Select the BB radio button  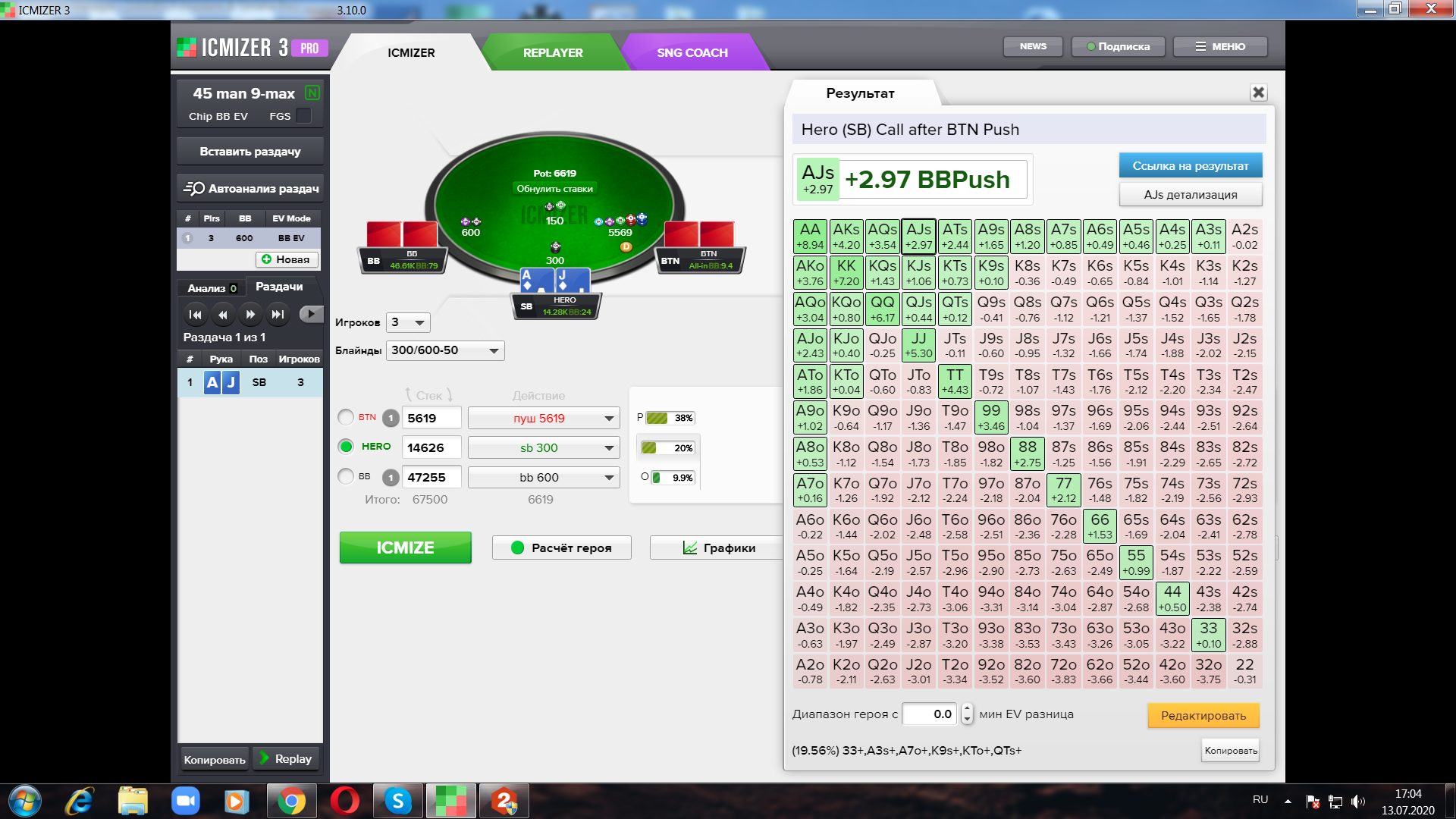pyautogui.click(x=346, y=476)
